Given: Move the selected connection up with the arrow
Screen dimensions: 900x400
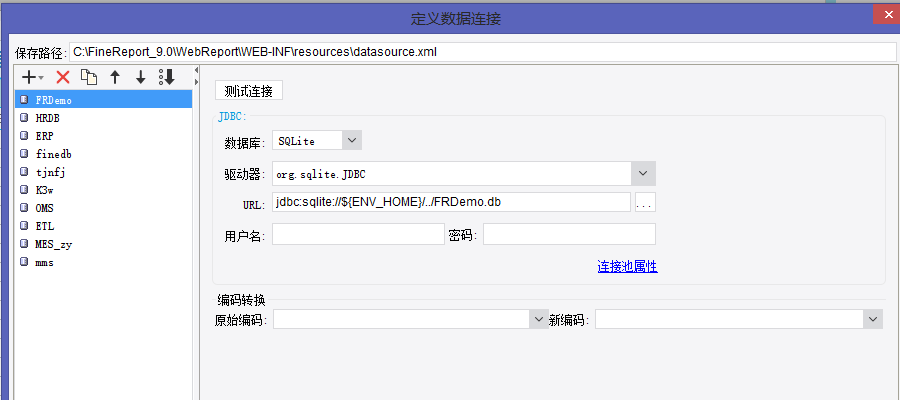Looking at the screenshot, I should (115, 77).
